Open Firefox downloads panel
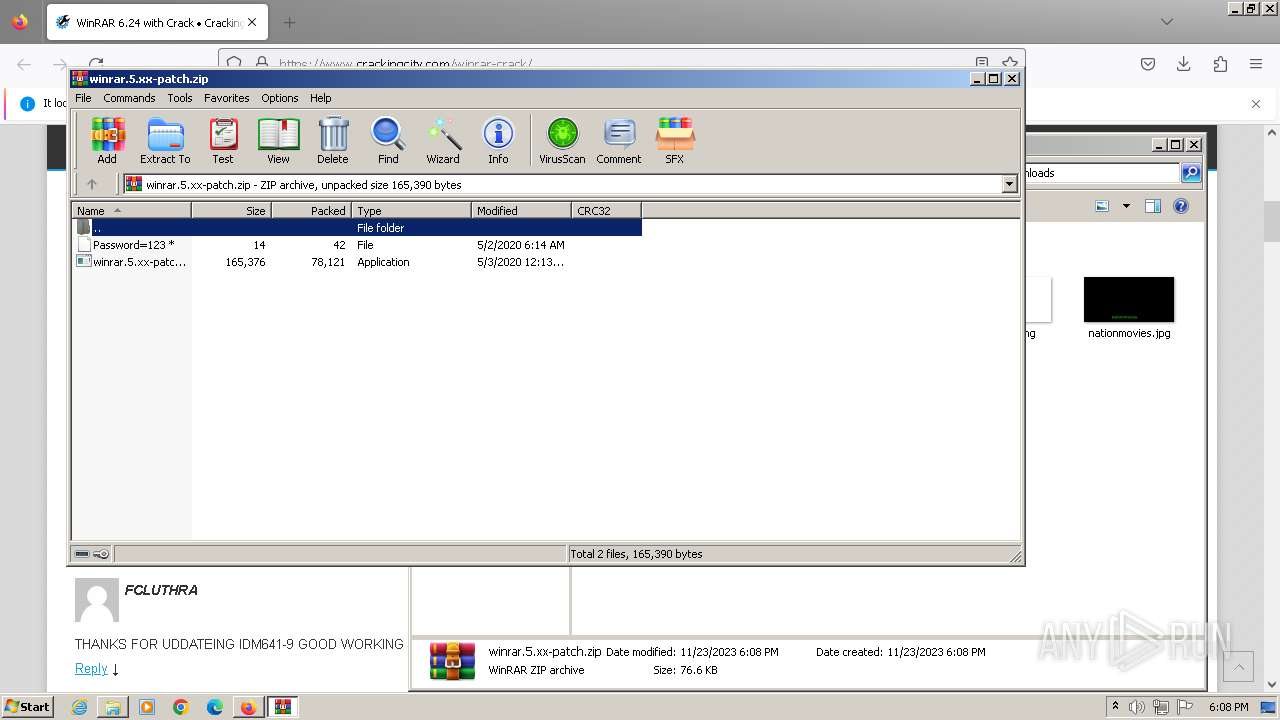 coord(1184,63)
